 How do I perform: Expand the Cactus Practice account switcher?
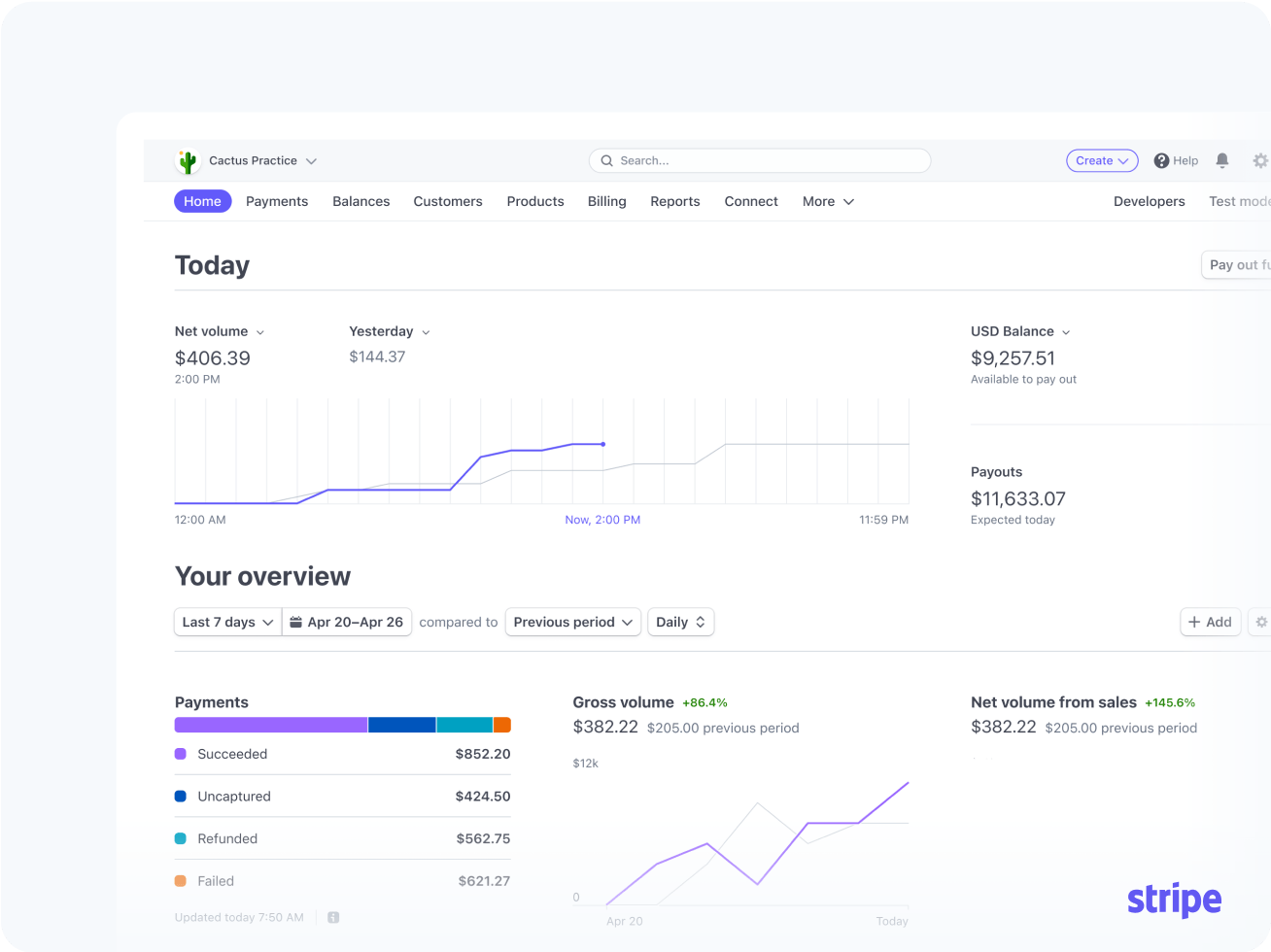point(311,161)
